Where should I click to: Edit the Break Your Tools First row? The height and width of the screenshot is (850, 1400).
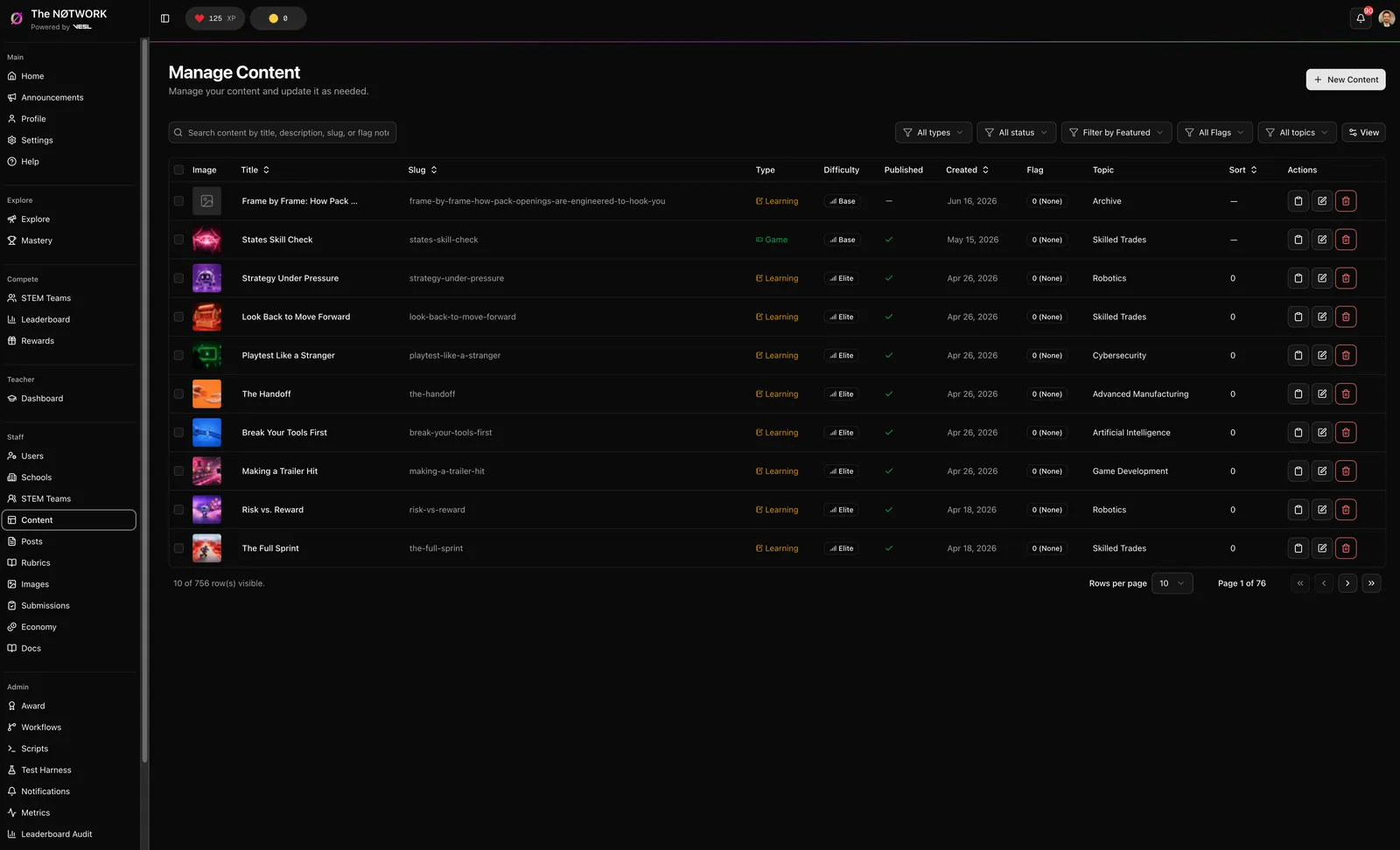(x=1322, y=433)
